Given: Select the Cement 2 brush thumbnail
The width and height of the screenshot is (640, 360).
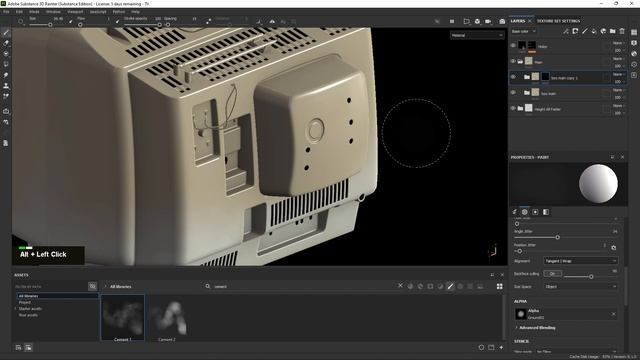Looking at the screenshot, I should (167, 318).
